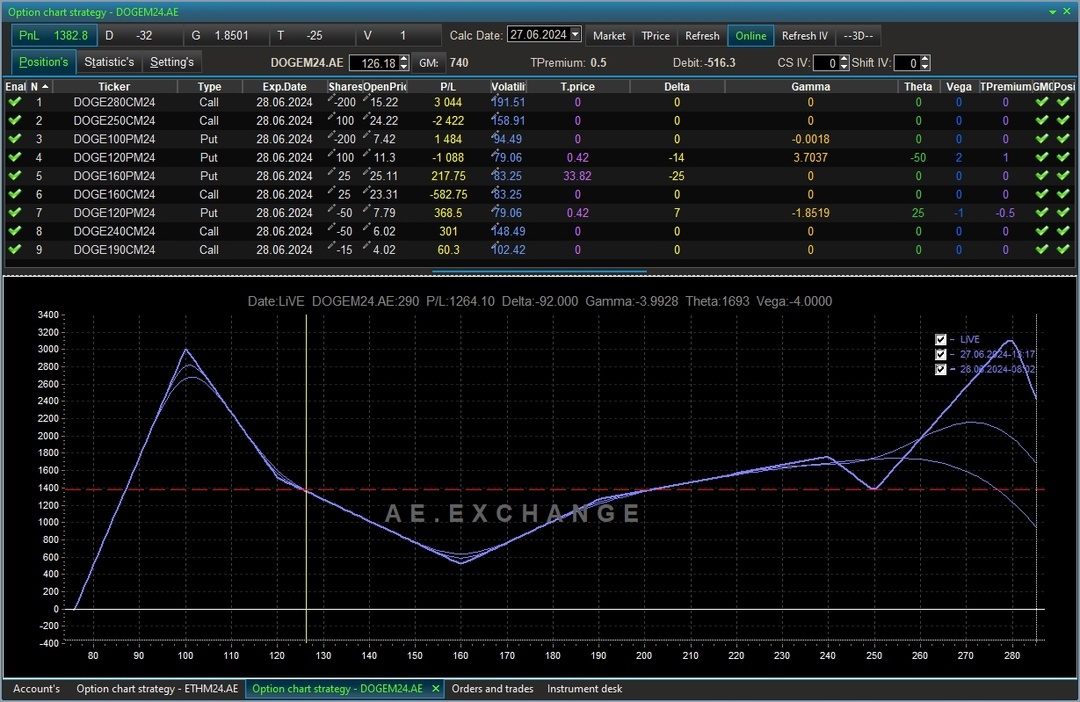Toggle the Enabled checkmark for DOGE240CM24
This screenshot has width=1080, height=702.
[x=14, y=231]
